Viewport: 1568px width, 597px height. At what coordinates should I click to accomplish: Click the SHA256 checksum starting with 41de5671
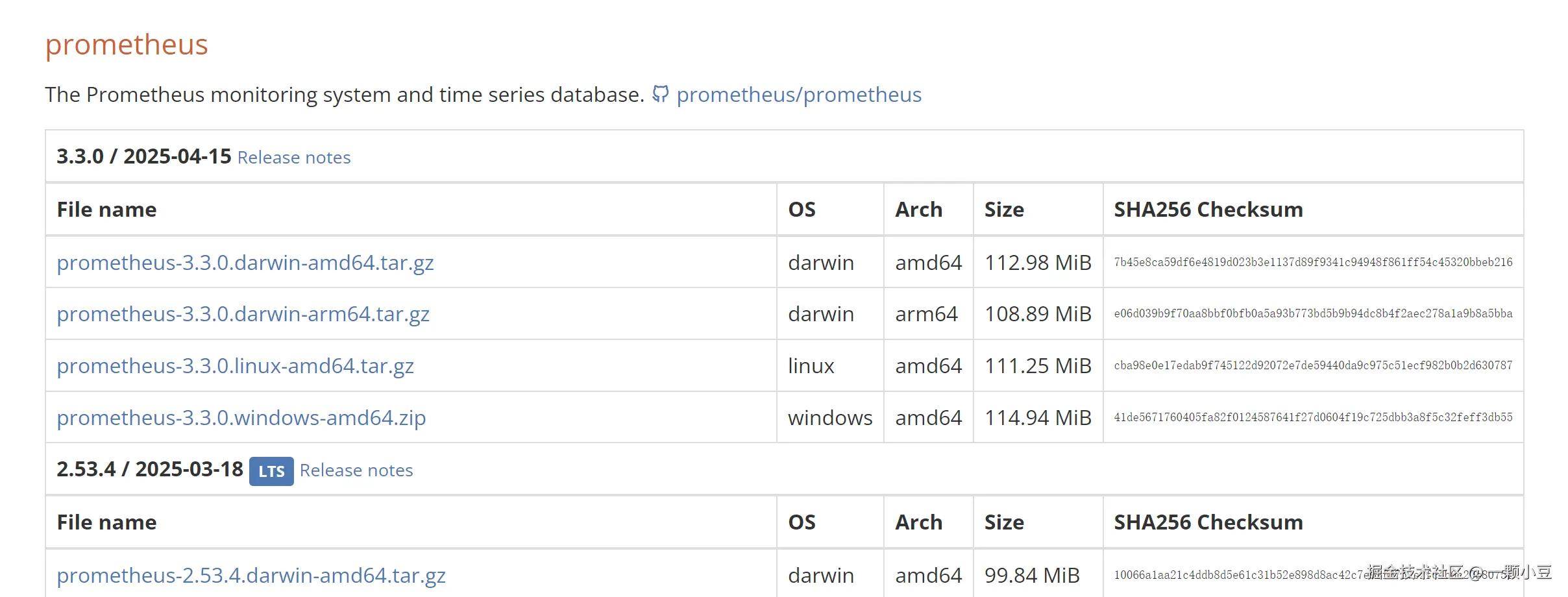pyautogui.click(x=1313, y=418)
